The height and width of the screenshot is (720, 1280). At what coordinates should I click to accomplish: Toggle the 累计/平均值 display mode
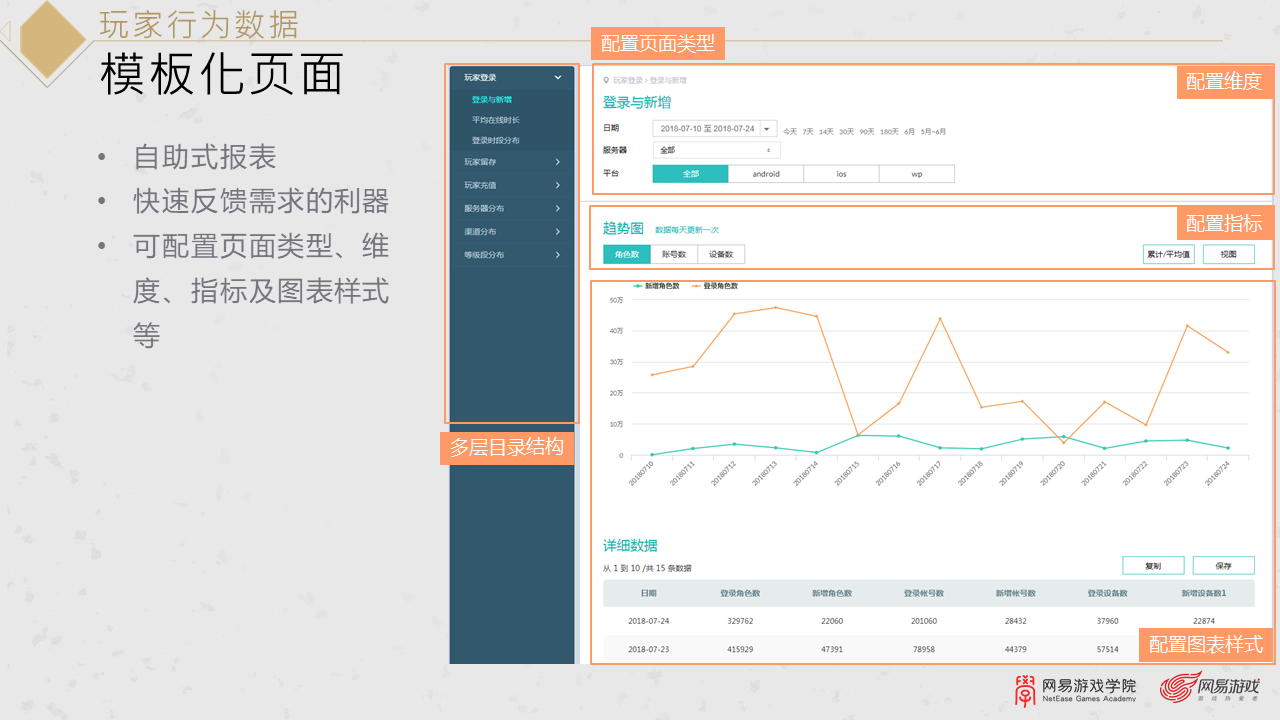[1170, 253]
